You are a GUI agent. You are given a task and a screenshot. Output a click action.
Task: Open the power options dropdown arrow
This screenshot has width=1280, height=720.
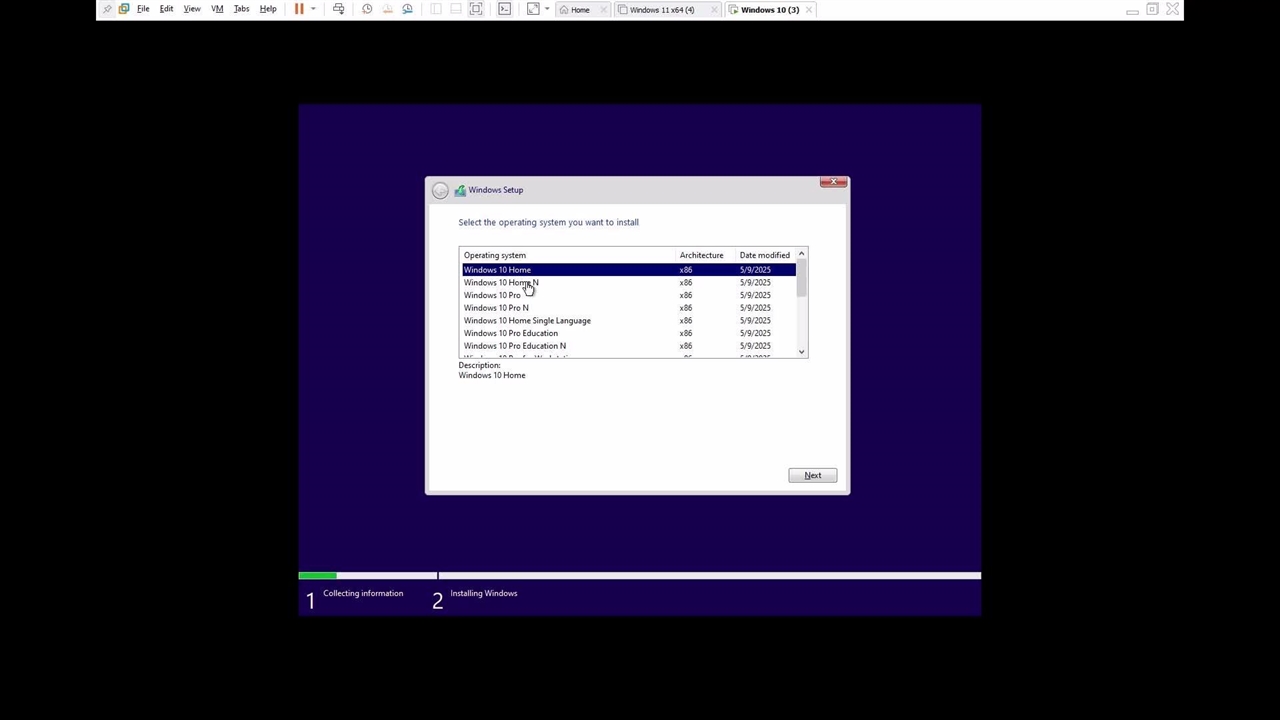point(313,9)
